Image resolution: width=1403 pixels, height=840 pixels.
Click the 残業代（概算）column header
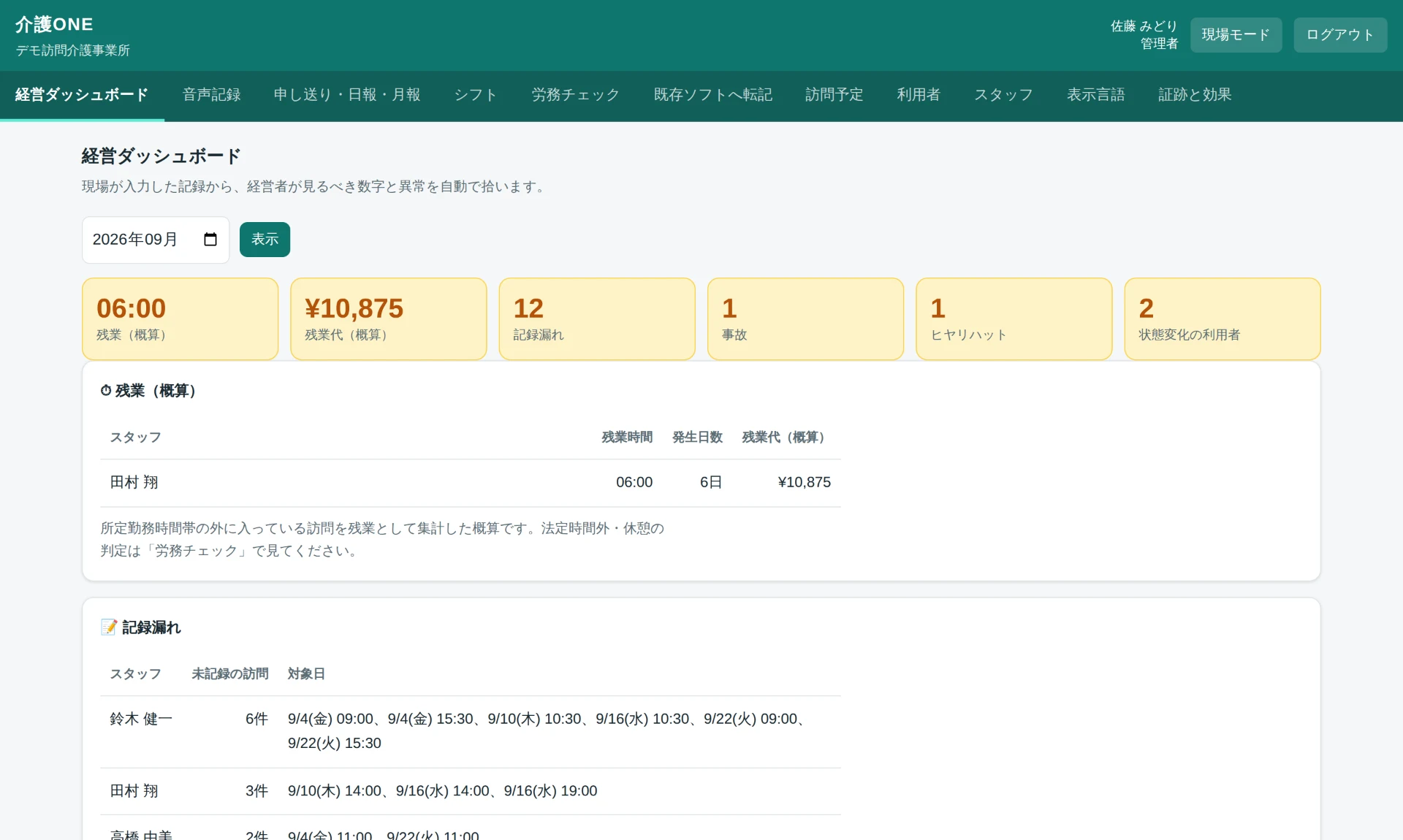pos(786,438)
